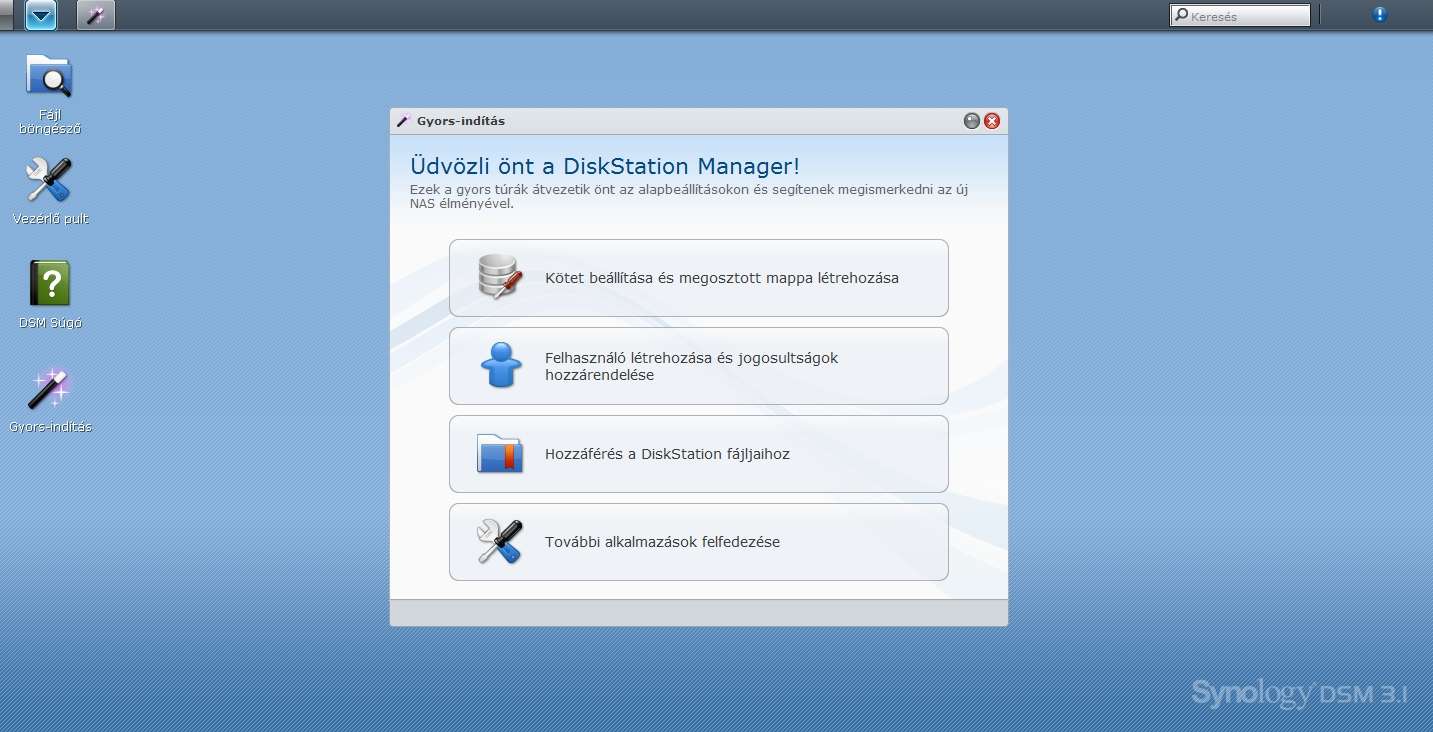Click the Gyors-indítás window title bar

[680, 121]
